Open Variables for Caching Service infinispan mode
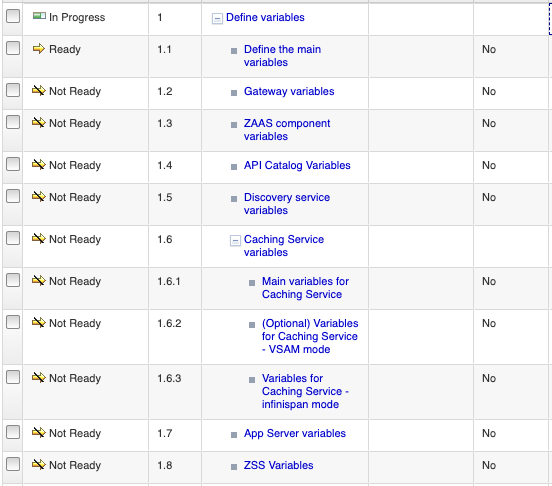552x486 pixels. pyautogui.click(x=305, y=391)
